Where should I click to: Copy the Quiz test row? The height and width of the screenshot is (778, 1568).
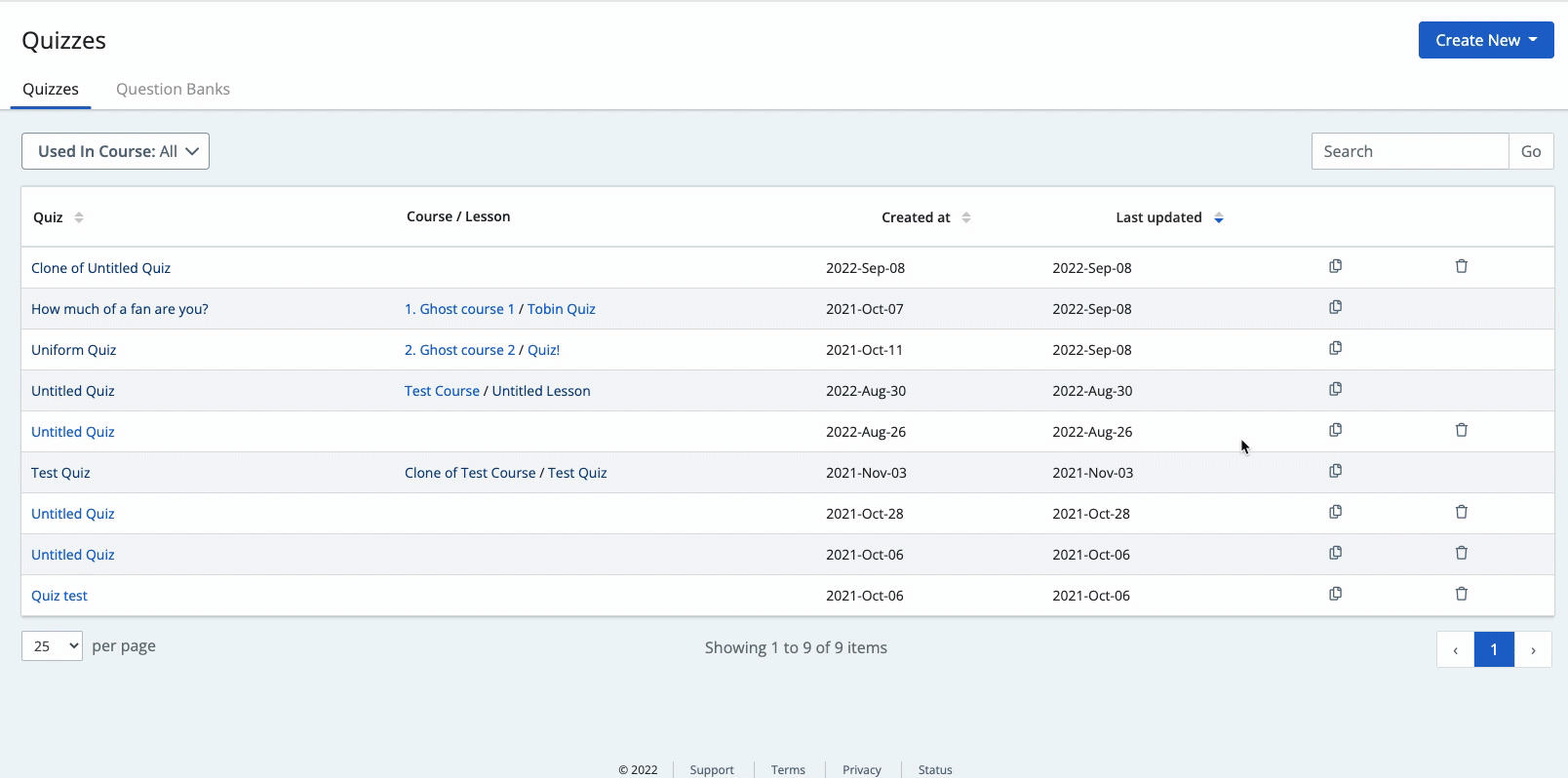(x=1335, y=594)
